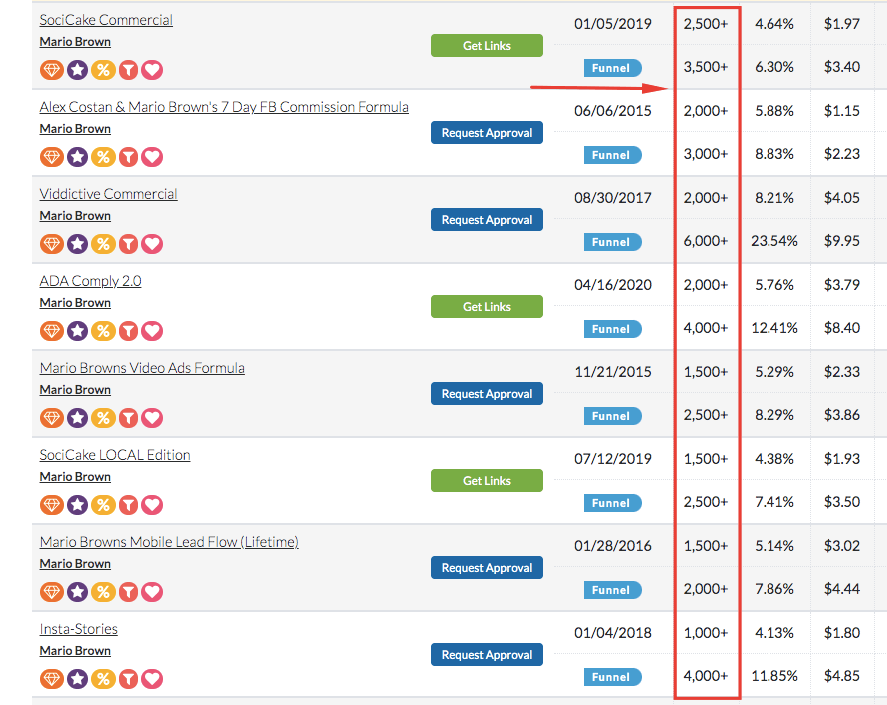Viewport: 887px width, 705px height.
Task: Click the Funnel badge in Video Ads Formula row
Action: [613, 416]
